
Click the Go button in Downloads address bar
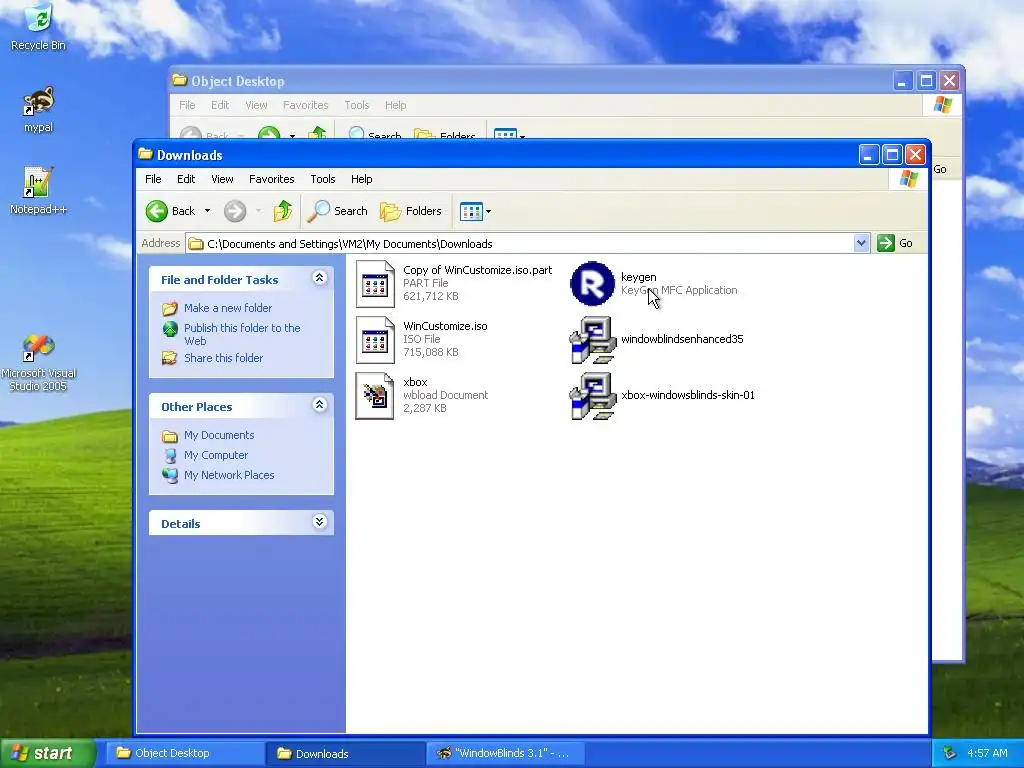pos(895,243)
